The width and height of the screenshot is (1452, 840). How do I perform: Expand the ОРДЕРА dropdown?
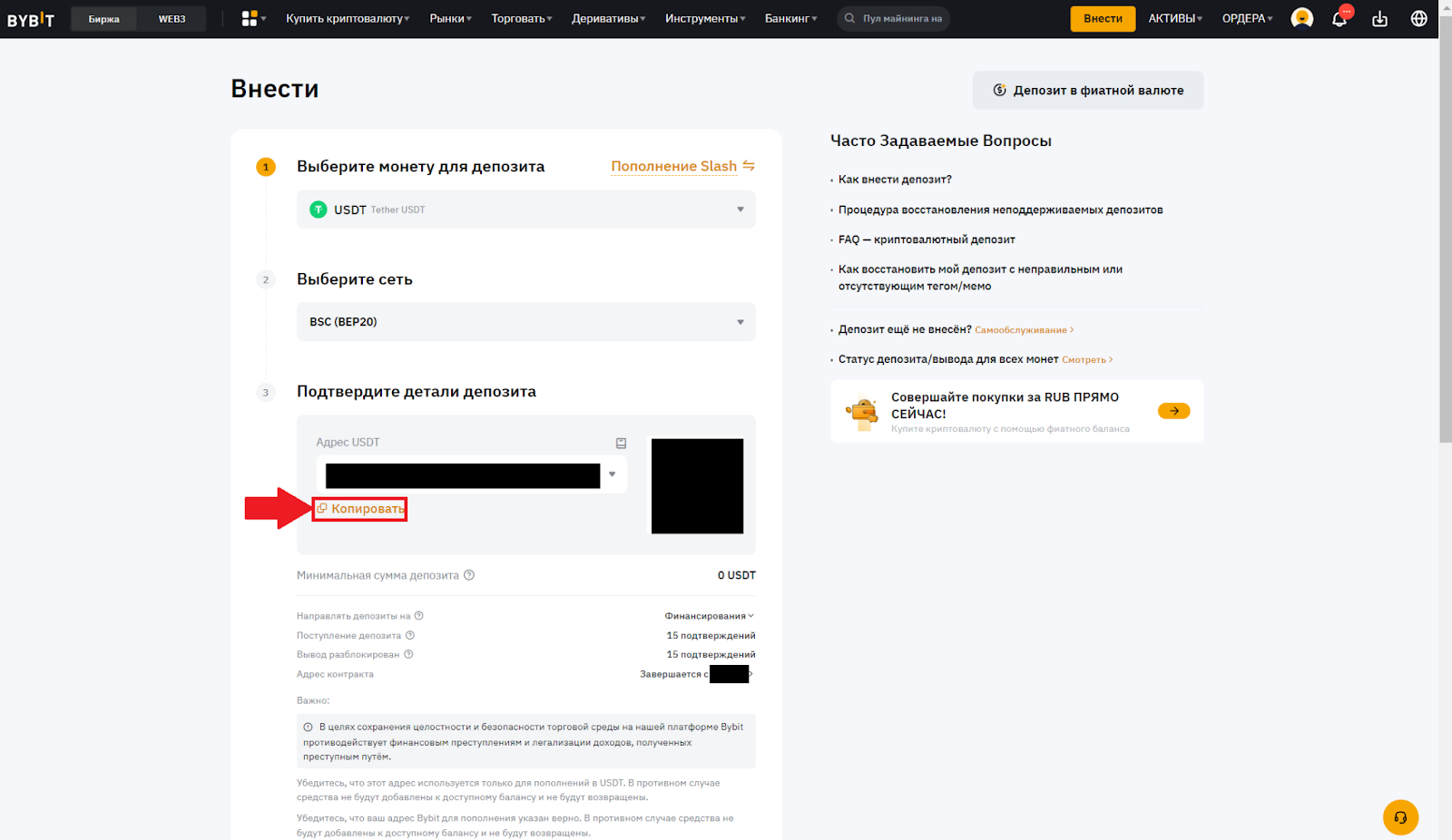coord(1247,18)
